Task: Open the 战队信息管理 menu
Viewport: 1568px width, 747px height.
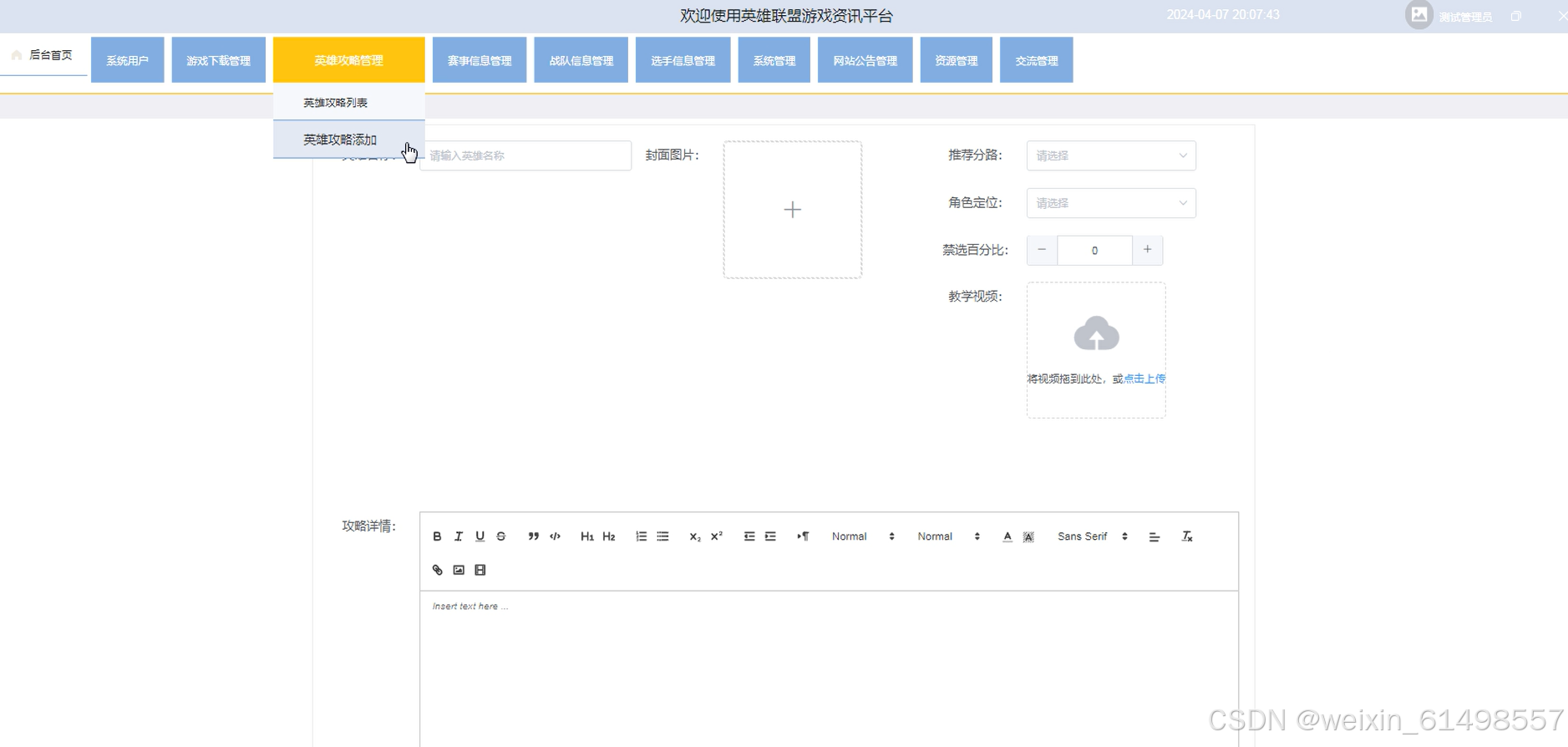Action: tap(581, 60)
